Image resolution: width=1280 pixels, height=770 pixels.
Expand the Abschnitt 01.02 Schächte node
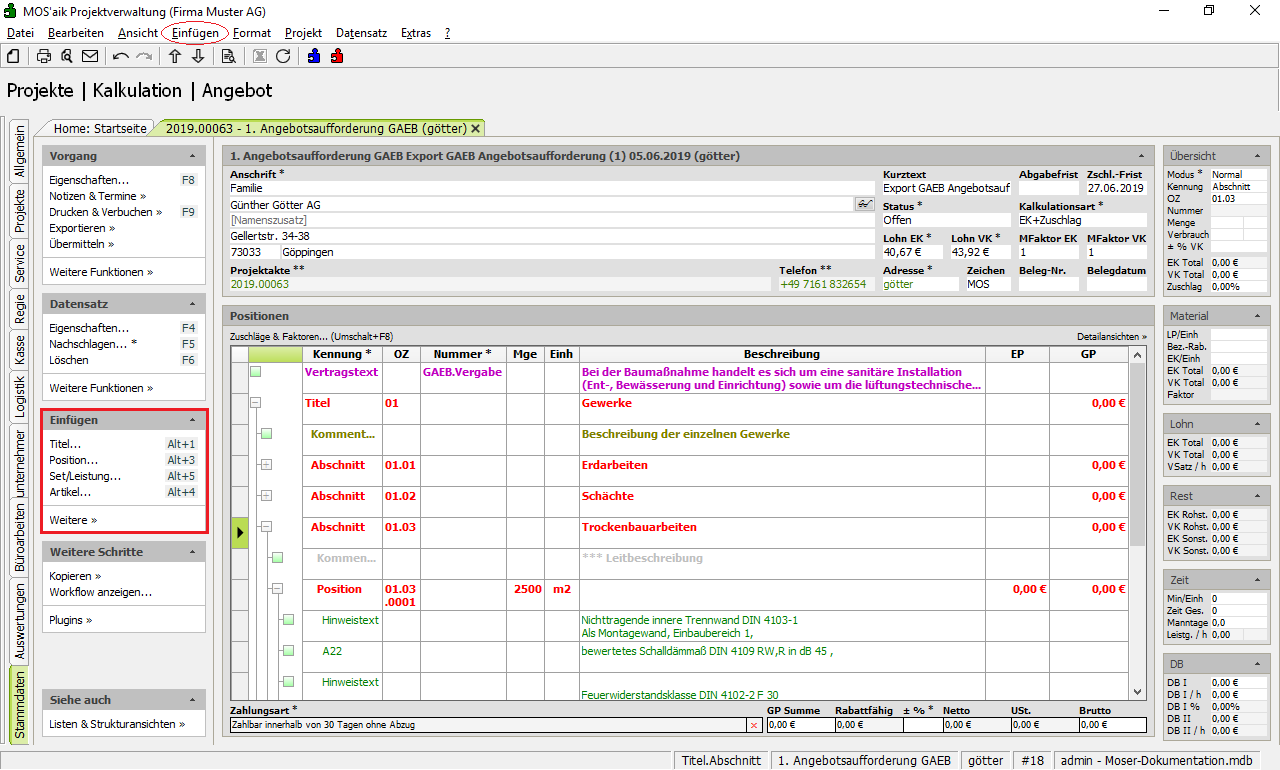point(266,496)
